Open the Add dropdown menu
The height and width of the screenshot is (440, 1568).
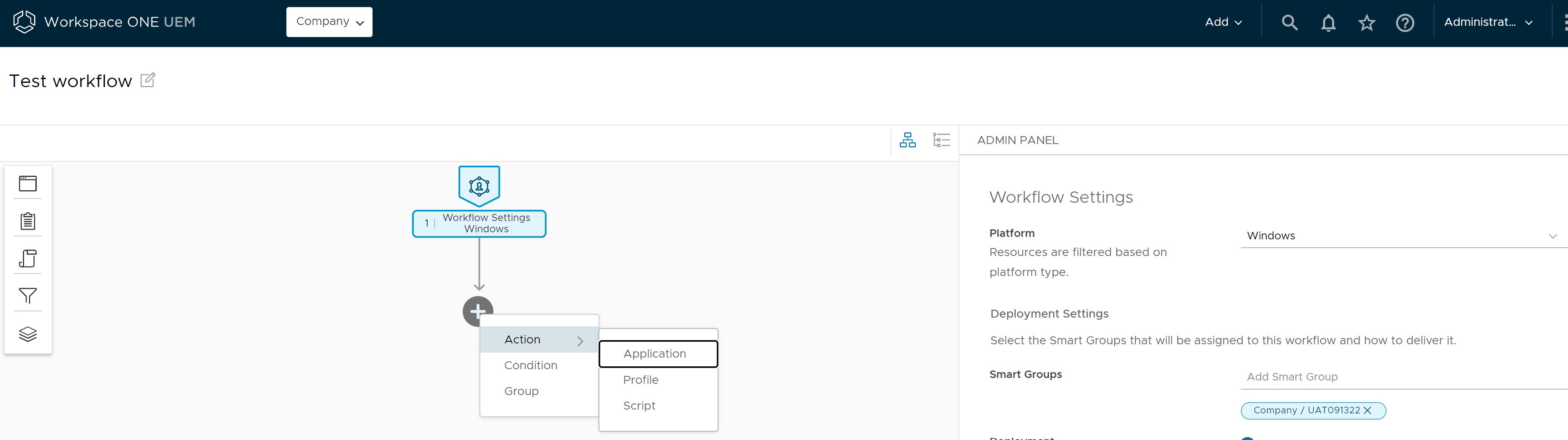tap(1223, 22)
